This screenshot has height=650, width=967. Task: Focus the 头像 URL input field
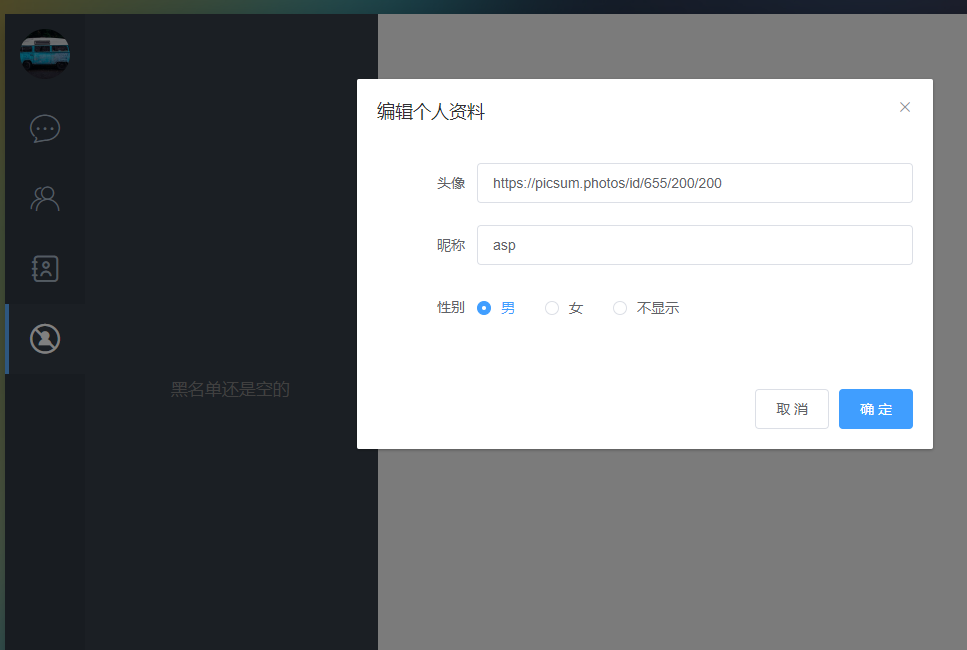694,183
